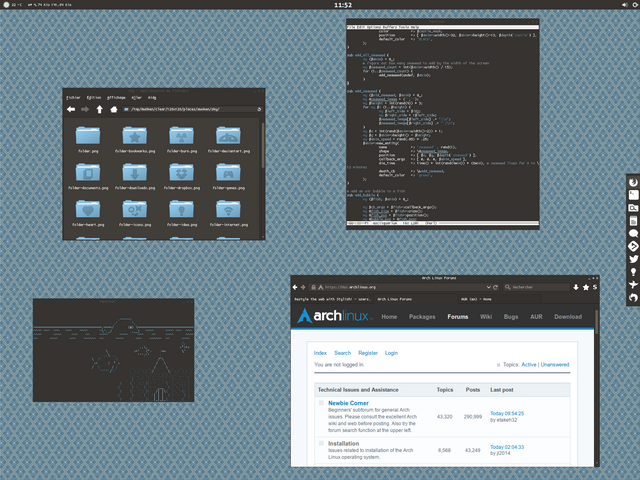Viewport: 640px width, 480px height.
Task: Click the Firefox page vertical scrollbar
Action: click(596, 322)
